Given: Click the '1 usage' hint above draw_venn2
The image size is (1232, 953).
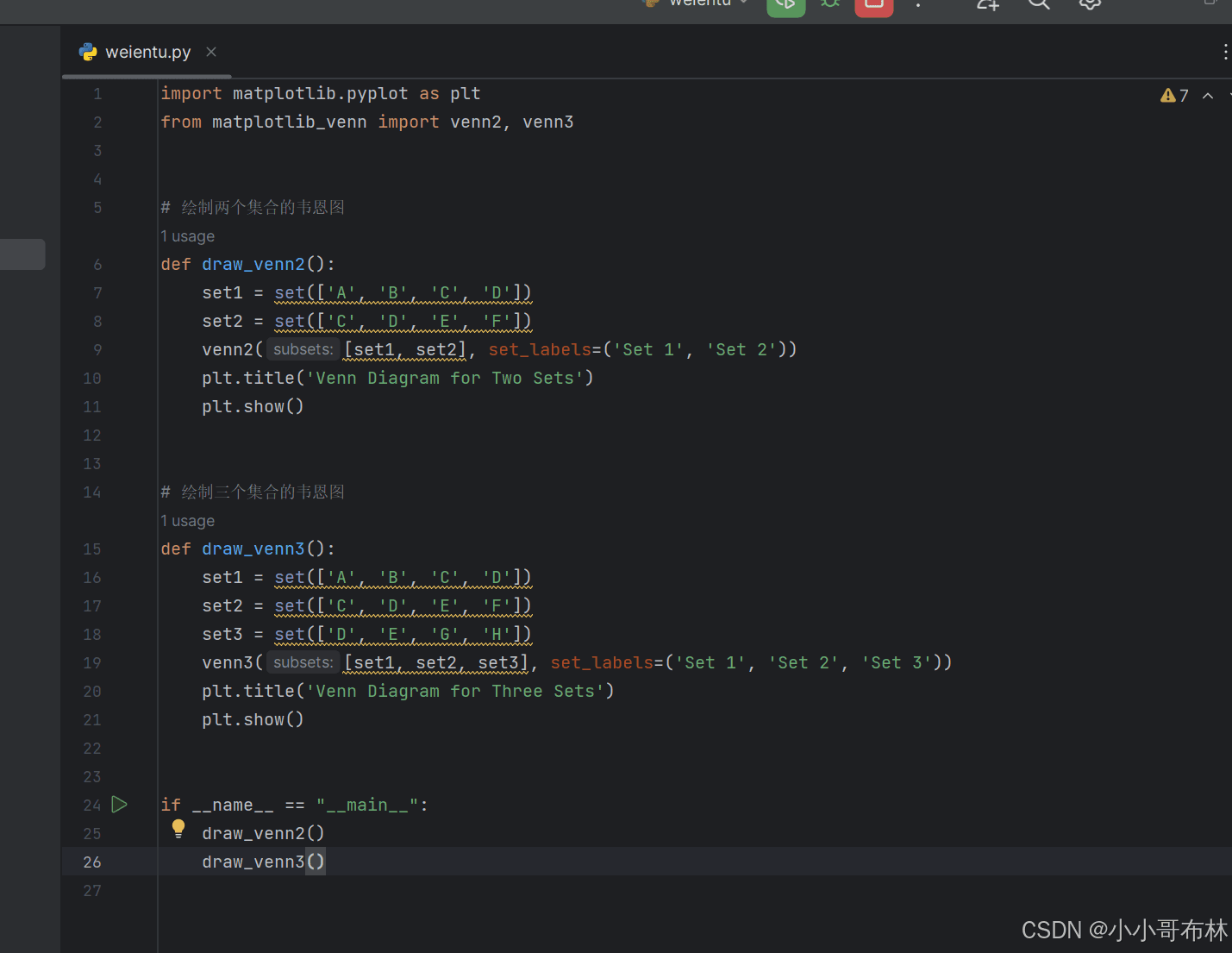Looking at the screenshot, I should coord(187,236).
